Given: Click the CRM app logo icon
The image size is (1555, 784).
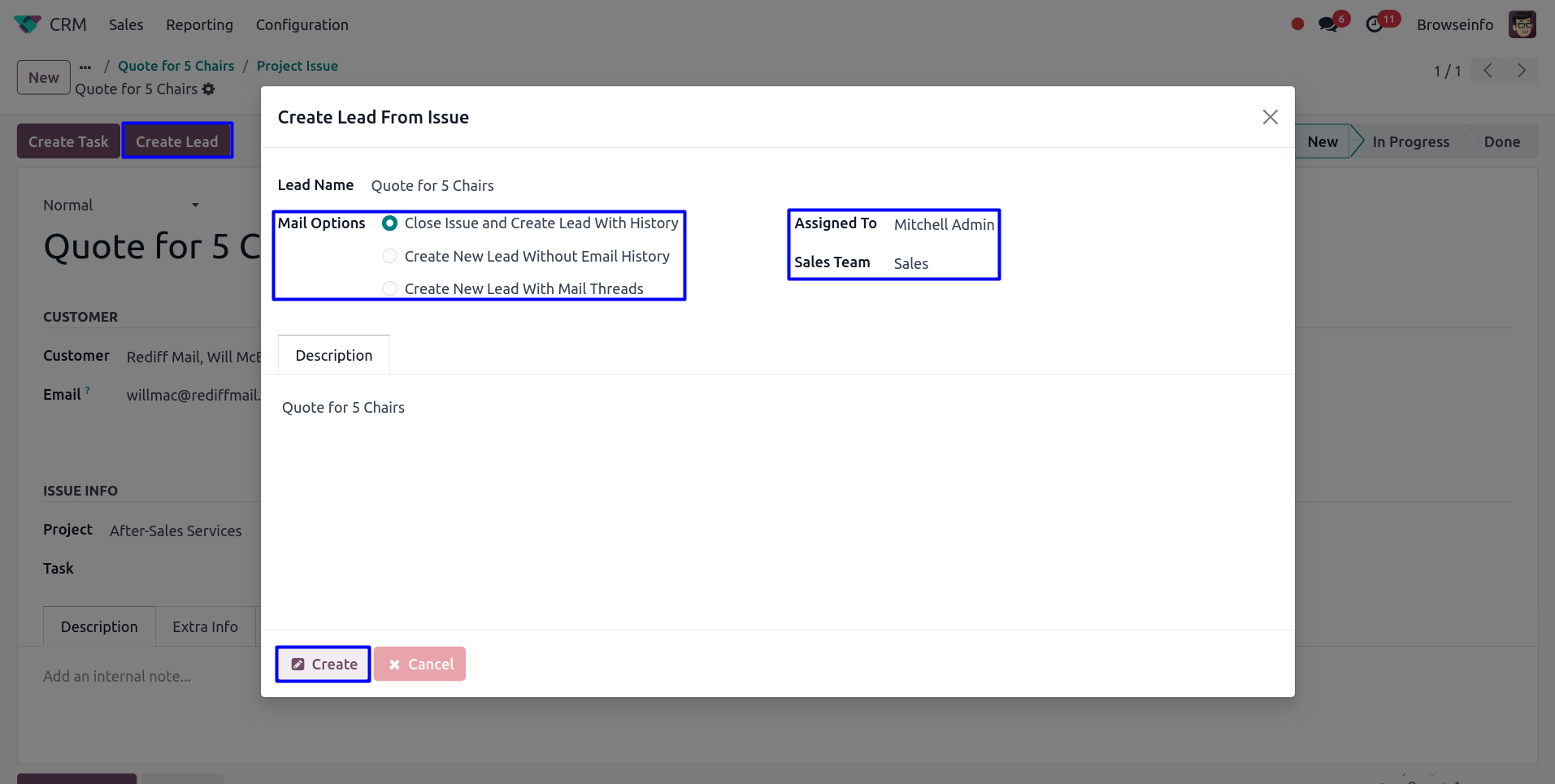Looking at the screenshot, I should pyautogui.click(x=28, y=24).
